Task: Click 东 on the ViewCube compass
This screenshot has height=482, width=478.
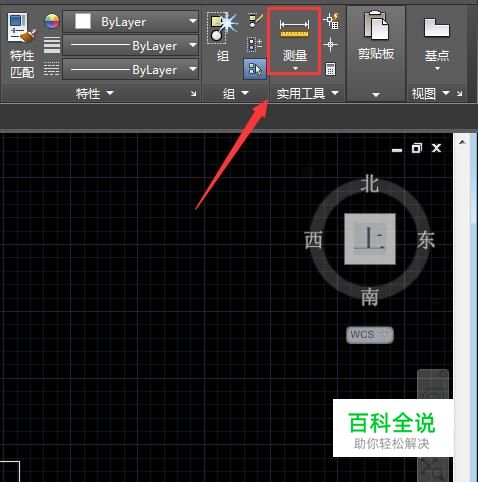Action: pos(426,240)
